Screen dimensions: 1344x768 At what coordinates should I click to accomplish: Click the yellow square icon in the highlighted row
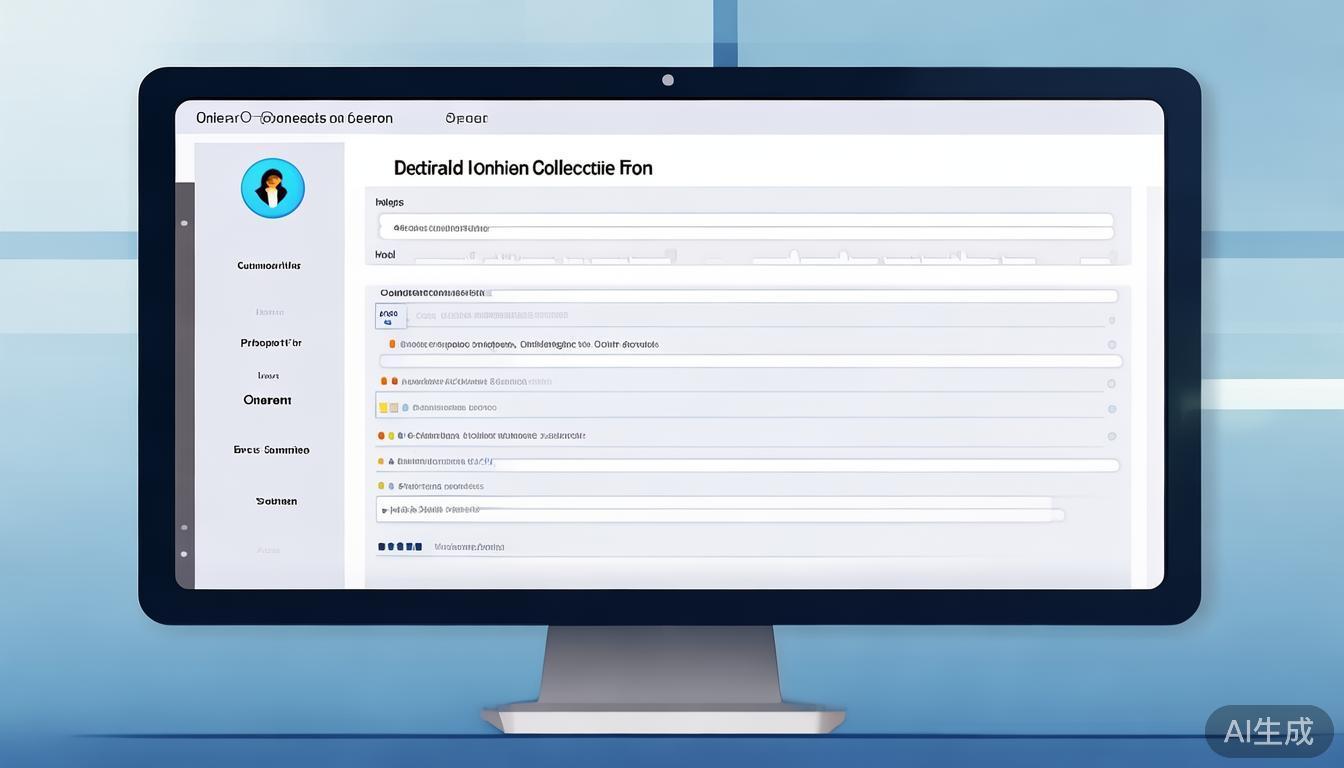coord(383,408)
